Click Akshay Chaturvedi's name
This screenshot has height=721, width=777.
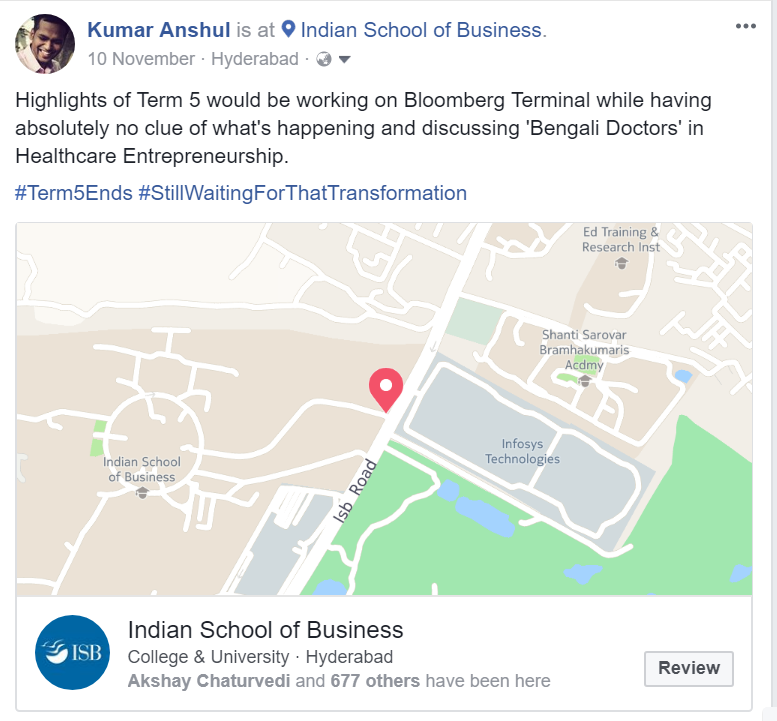(x=209, y=681)
